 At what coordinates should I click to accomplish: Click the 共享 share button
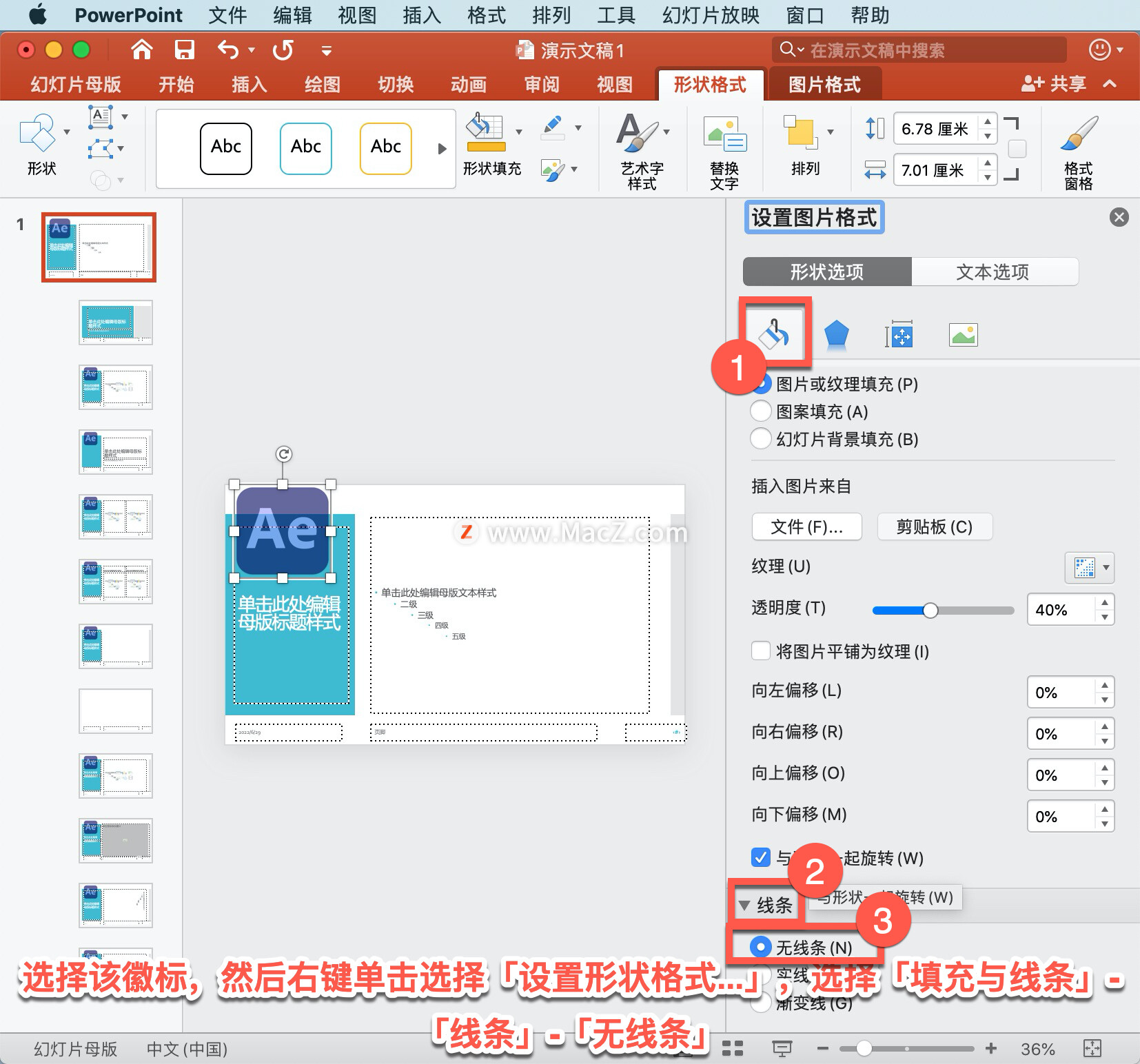1053,84
